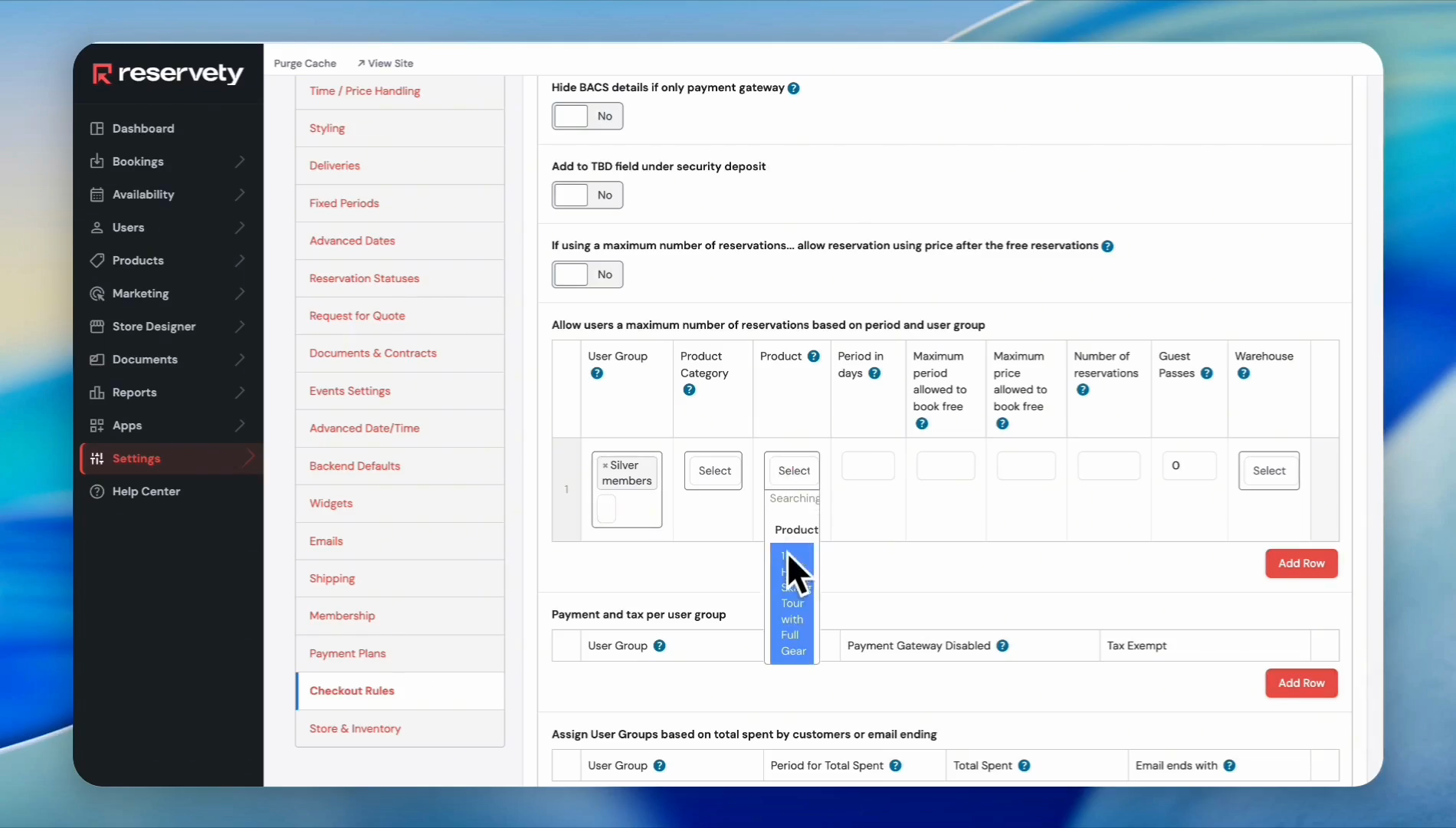Screen dimensions: 1456x828
Task: Click the Bookings download-tray icon
Action: click(x=97, y=162)
